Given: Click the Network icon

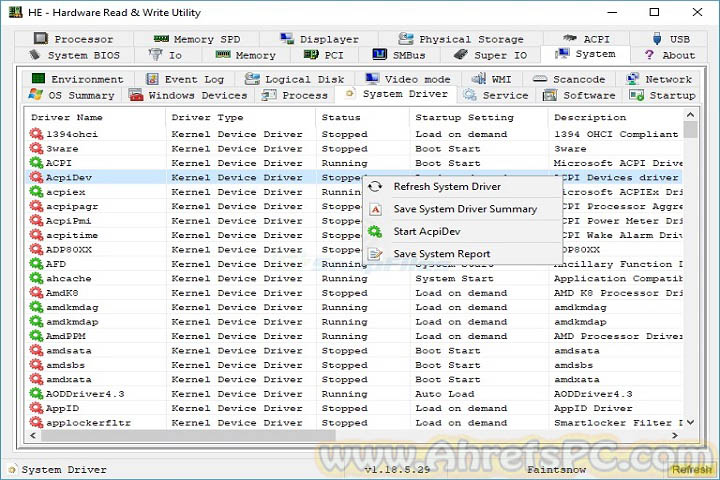Looking at the screenshot, I should click(x=632, y=79).
